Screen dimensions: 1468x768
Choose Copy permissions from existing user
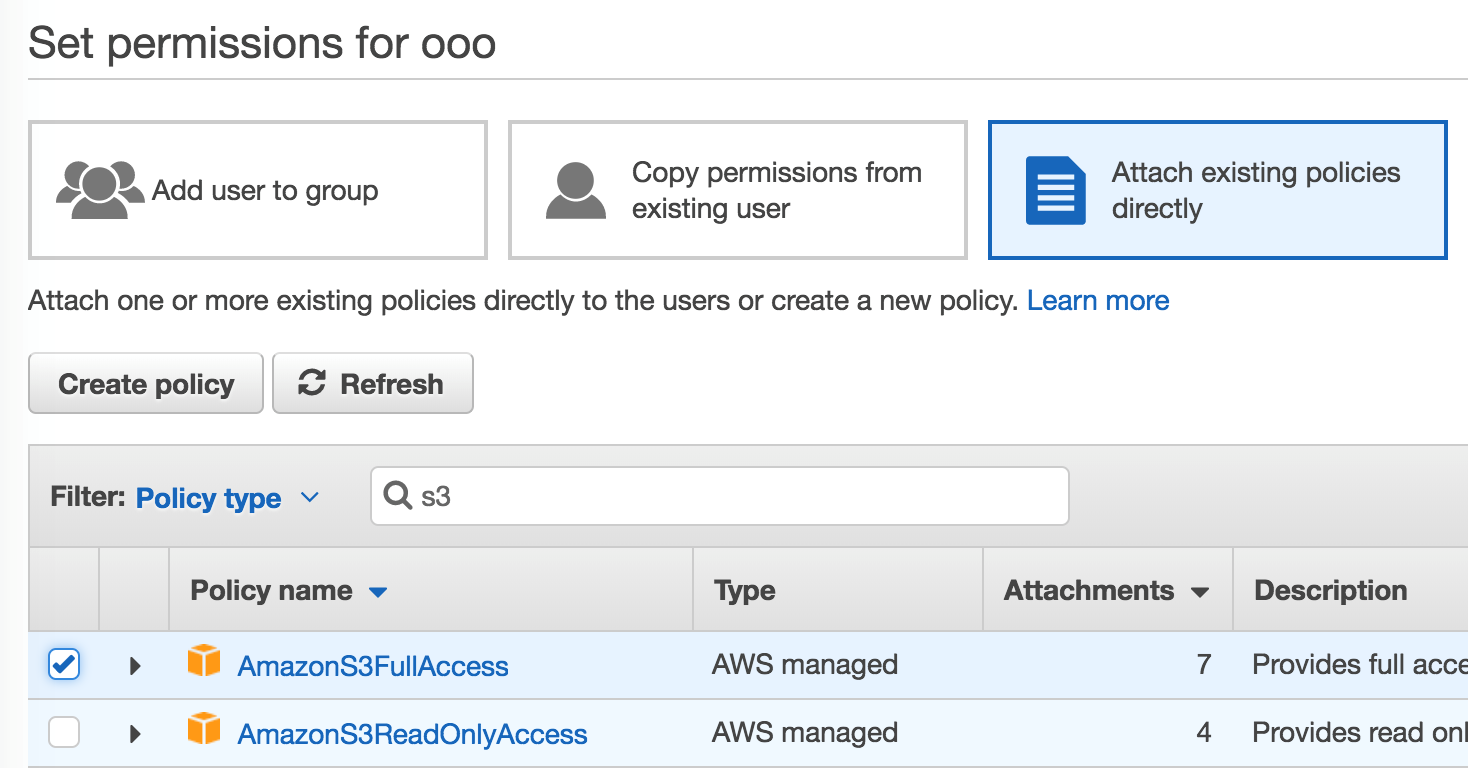(x=775, y=190)
